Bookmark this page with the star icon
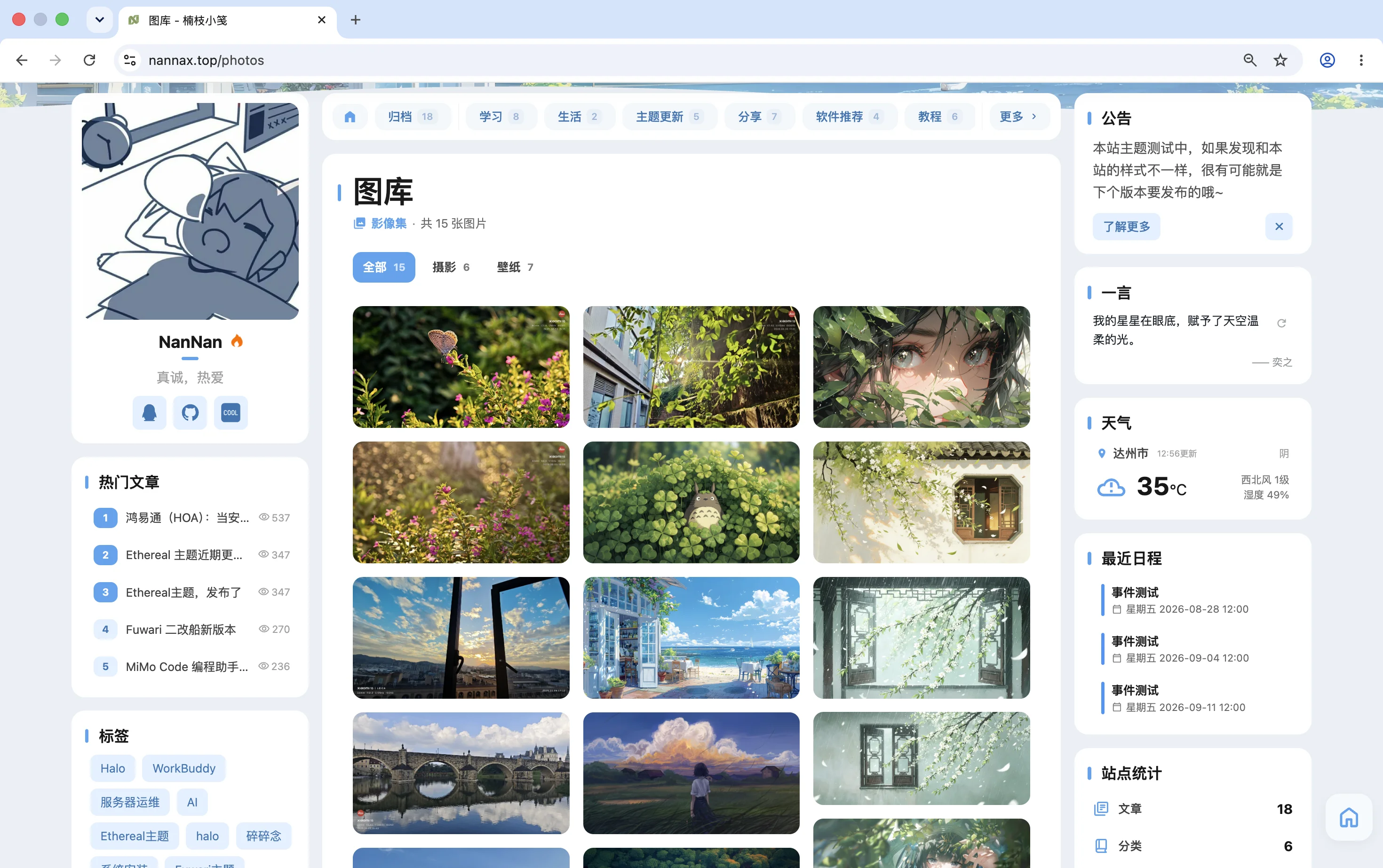Screen dimensions: 1383x868 click(1280, 60)
